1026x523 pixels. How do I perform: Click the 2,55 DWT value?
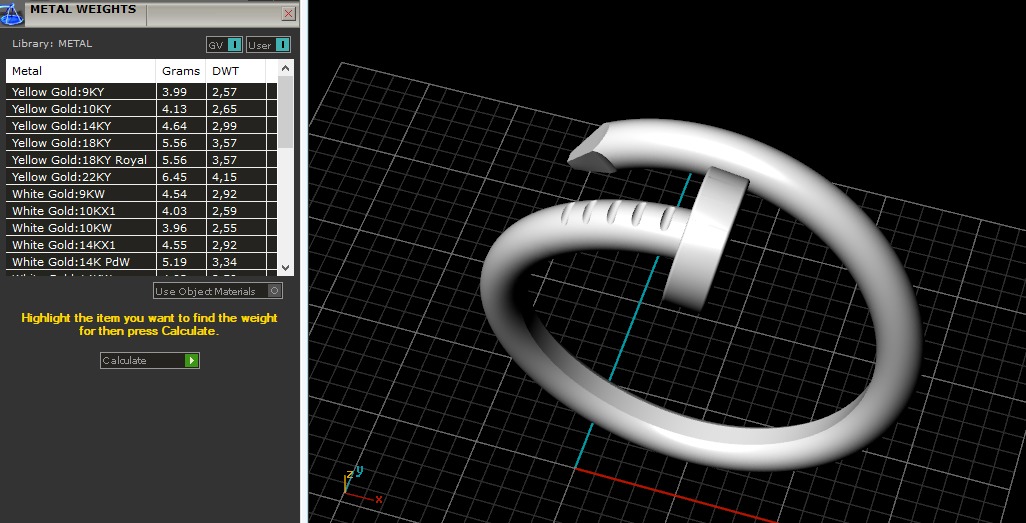coord(224,228)
